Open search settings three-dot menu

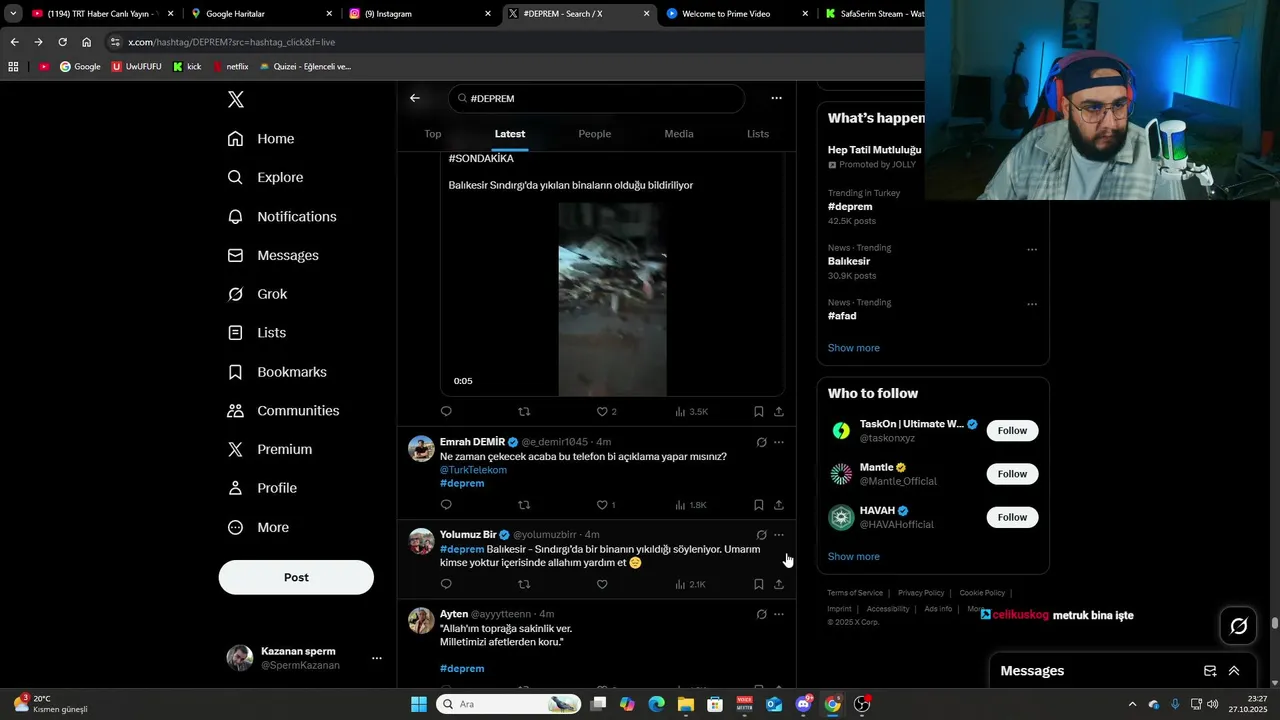pos(776,98)
